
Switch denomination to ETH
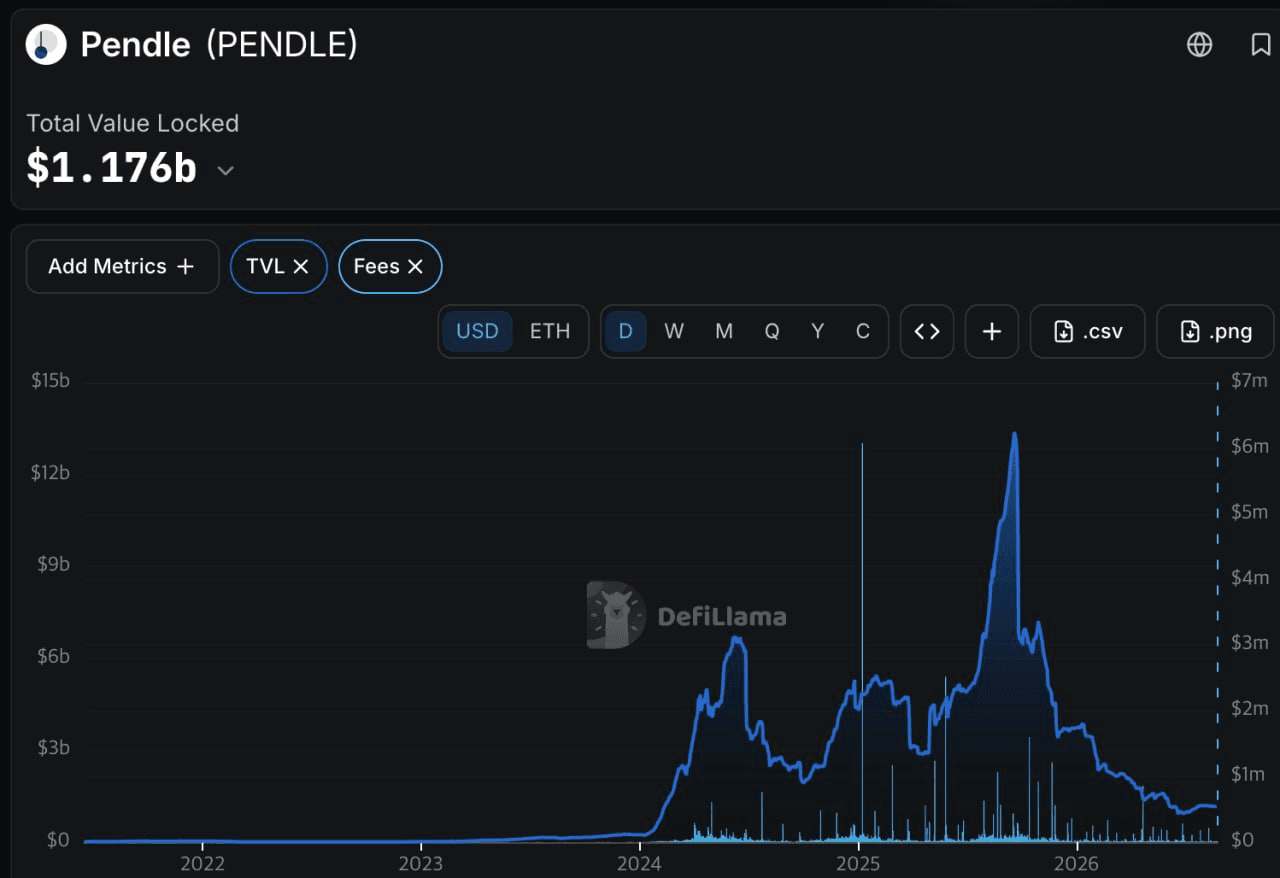click(550, 331)
